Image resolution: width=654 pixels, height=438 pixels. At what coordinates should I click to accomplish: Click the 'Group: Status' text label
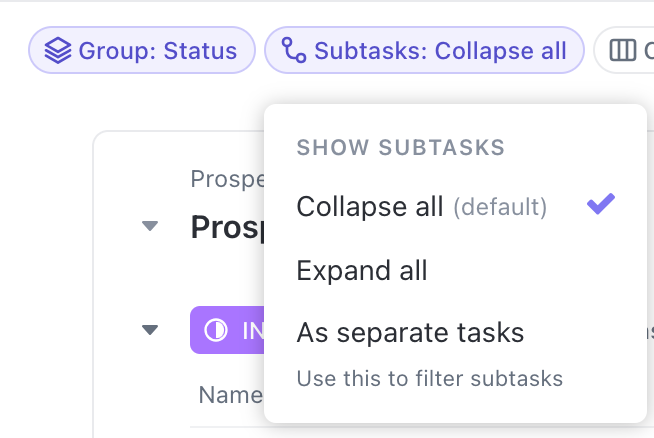coord(158,50)
